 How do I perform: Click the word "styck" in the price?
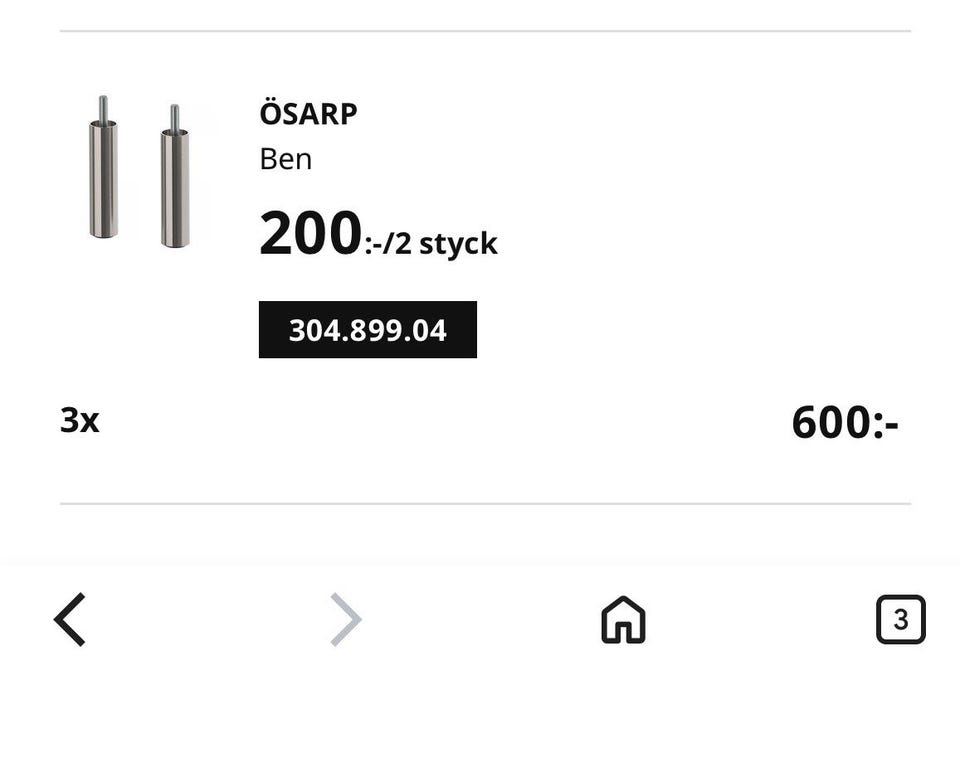point(458,243)
